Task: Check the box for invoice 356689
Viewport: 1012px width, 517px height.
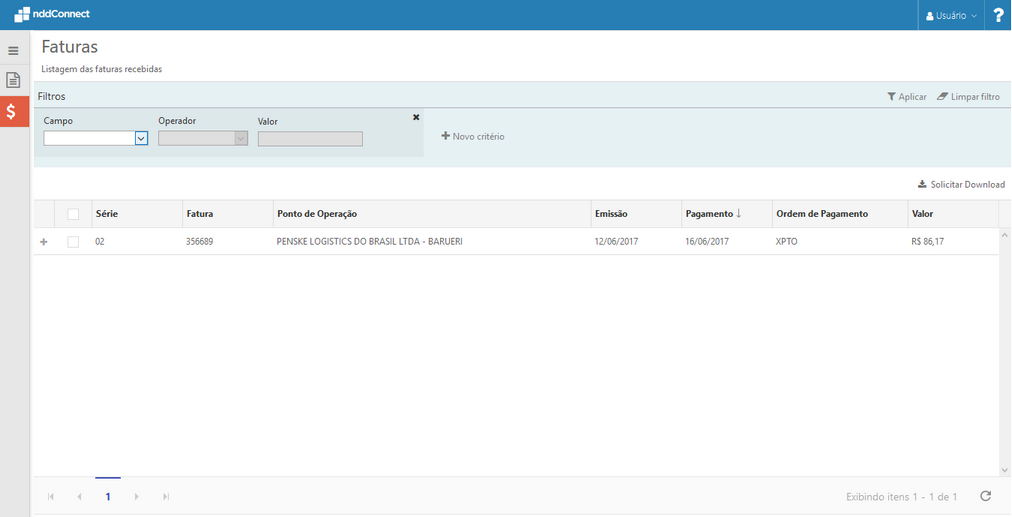Action: (73, 242)
